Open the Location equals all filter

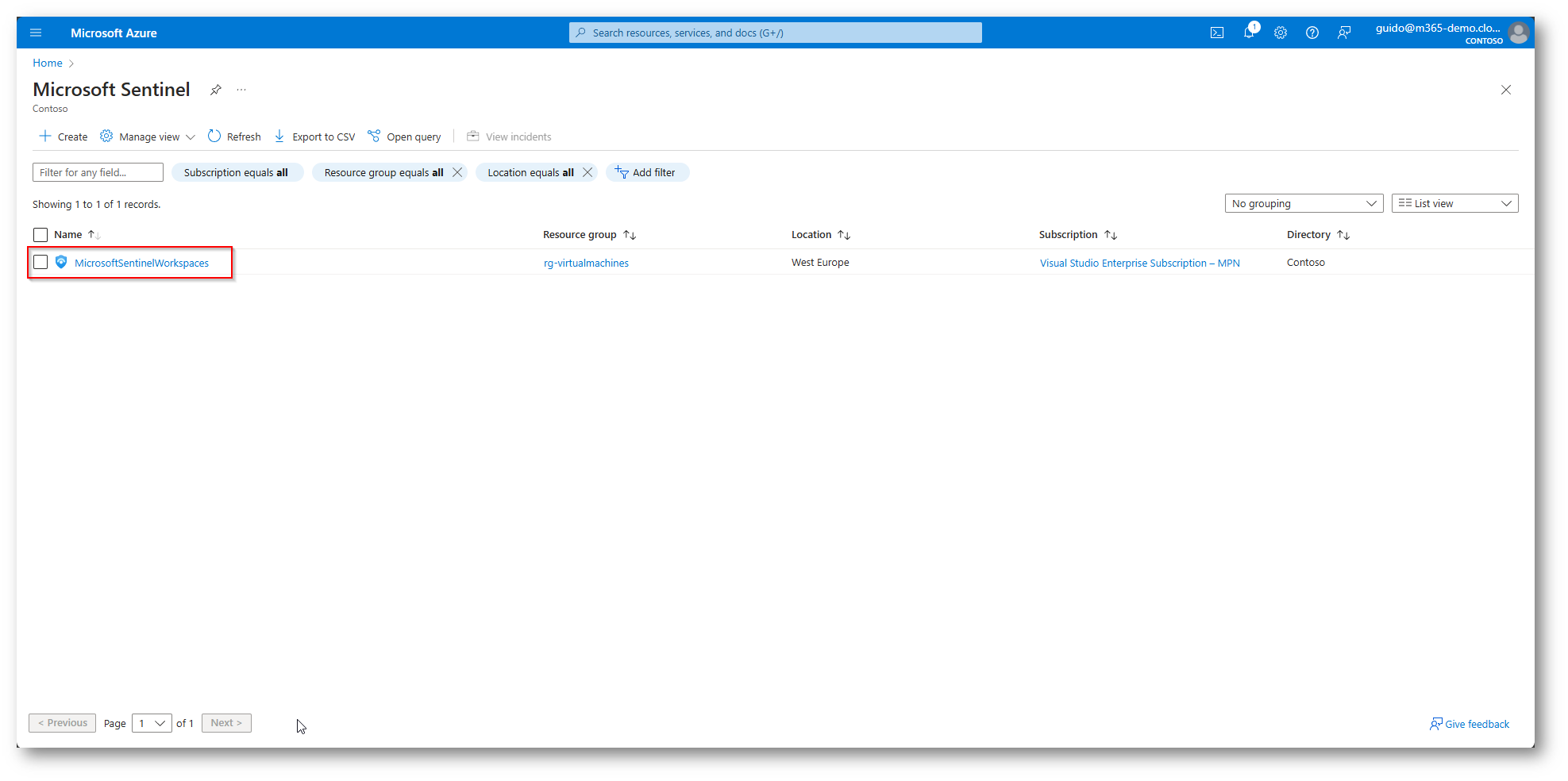[x=530, y=172]
